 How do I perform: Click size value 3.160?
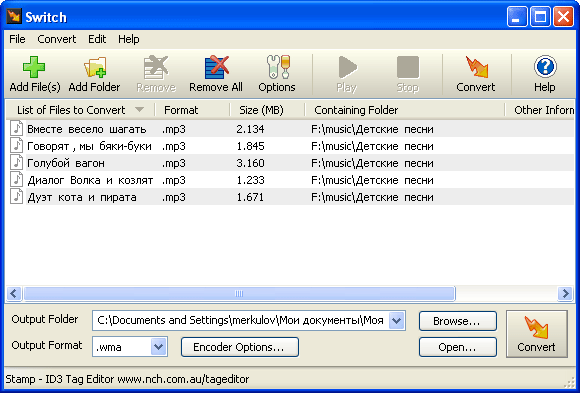(250, 163)
